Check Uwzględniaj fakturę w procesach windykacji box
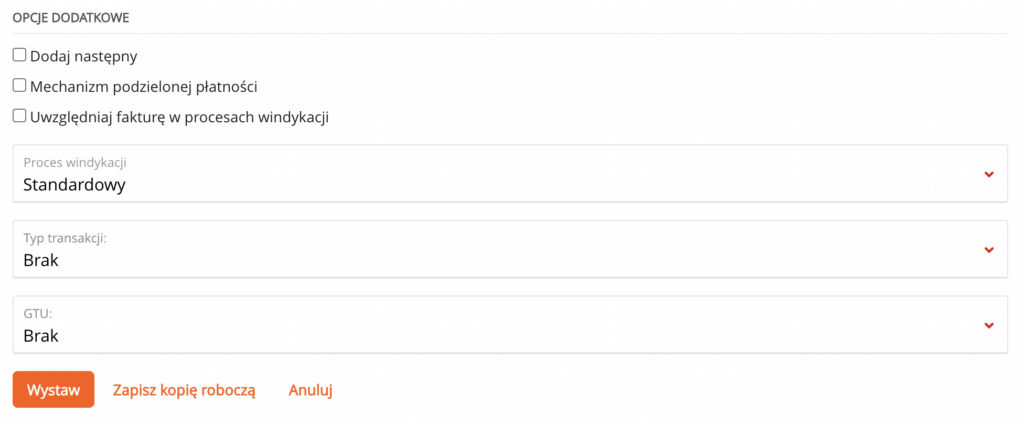 click(x=19, y=116)
